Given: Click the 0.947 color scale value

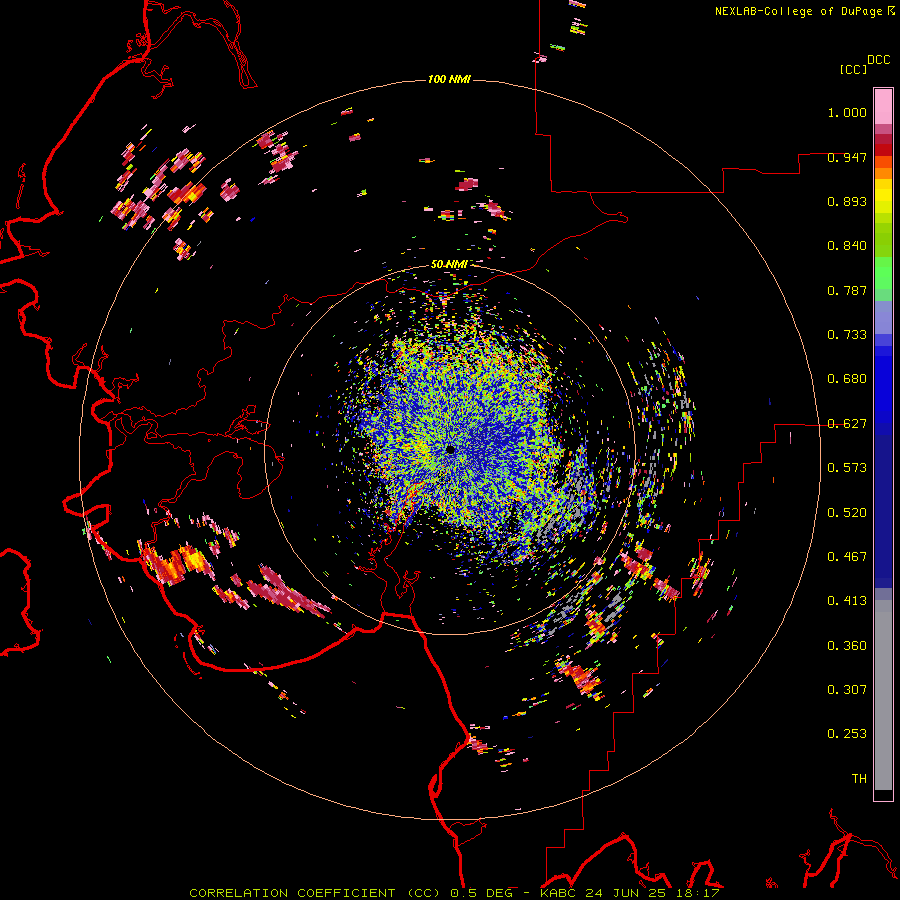Looking at the screenshot, I should (847, 157).
